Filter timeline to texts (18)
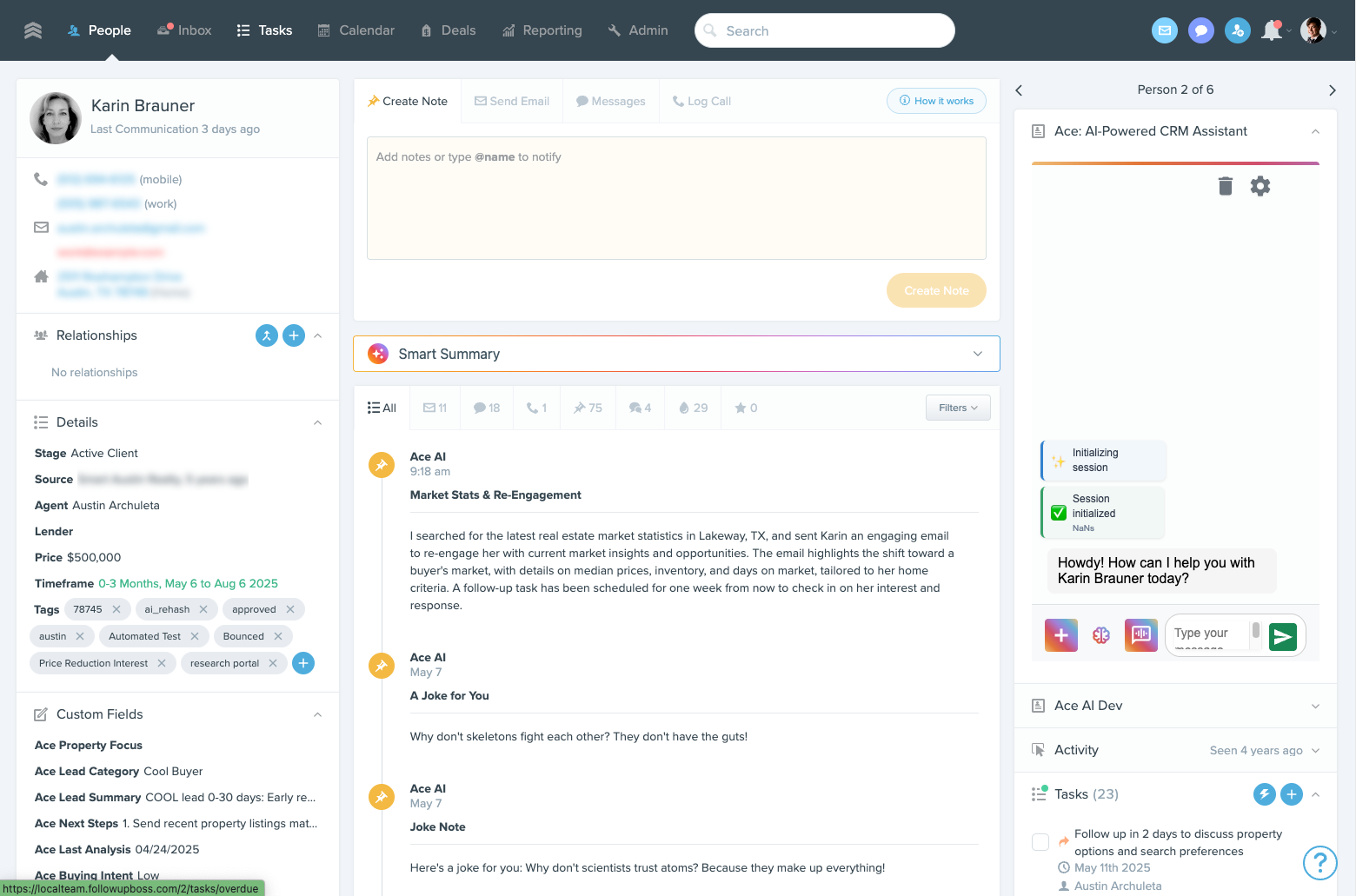 tap(487, 408)
